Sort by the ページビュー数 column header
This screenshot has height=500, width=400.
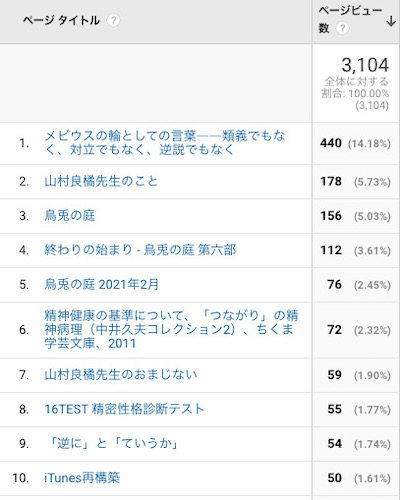(350, 19)
